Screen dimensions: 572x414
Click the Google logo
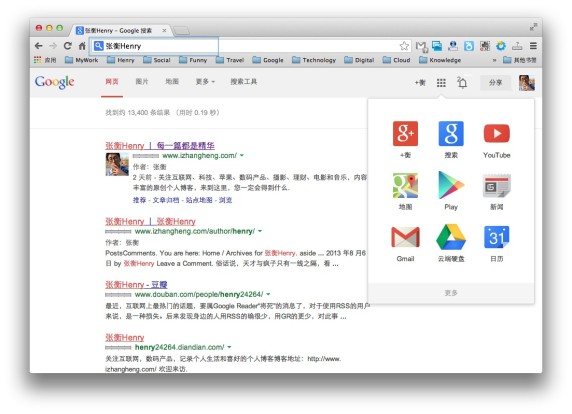[x=55, y=82]
